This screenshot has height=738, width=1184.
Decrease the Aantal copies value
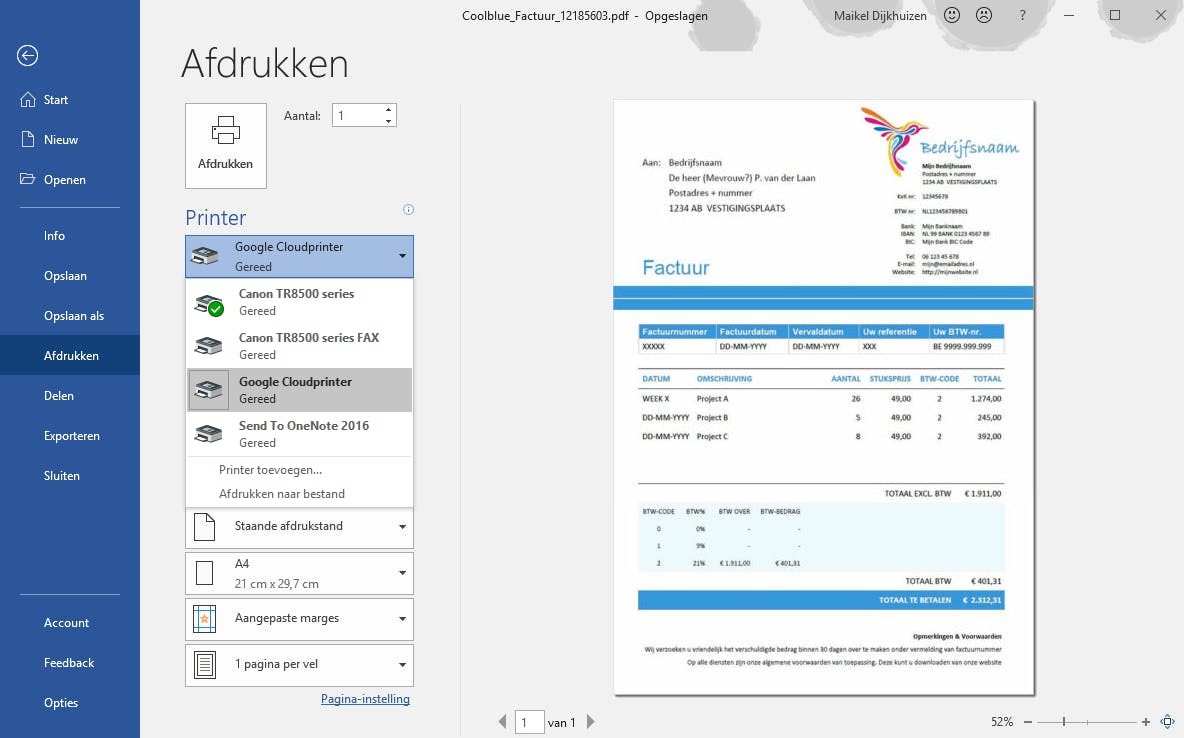(388, 121)
